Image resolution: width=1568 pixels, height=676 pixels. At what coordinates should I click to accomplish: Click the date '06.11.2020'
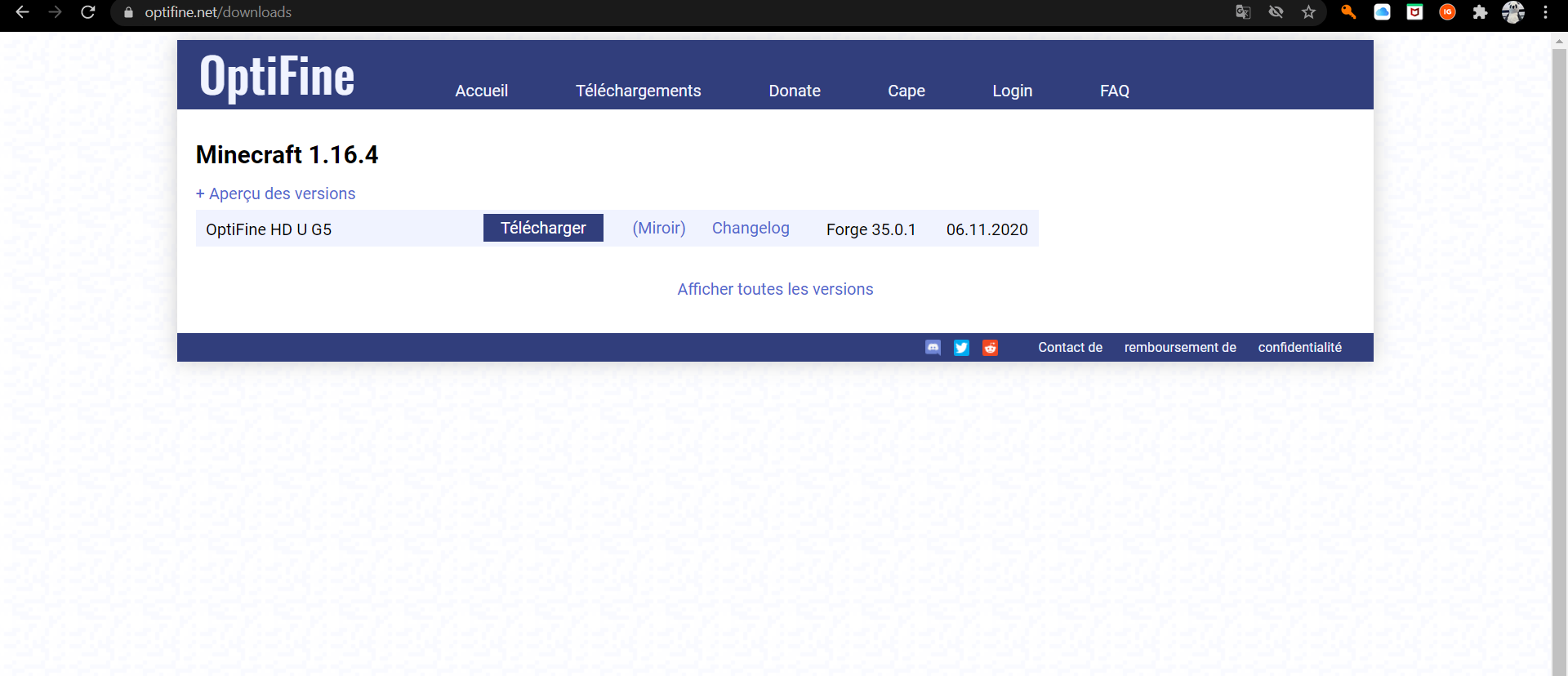pos(987,229)
